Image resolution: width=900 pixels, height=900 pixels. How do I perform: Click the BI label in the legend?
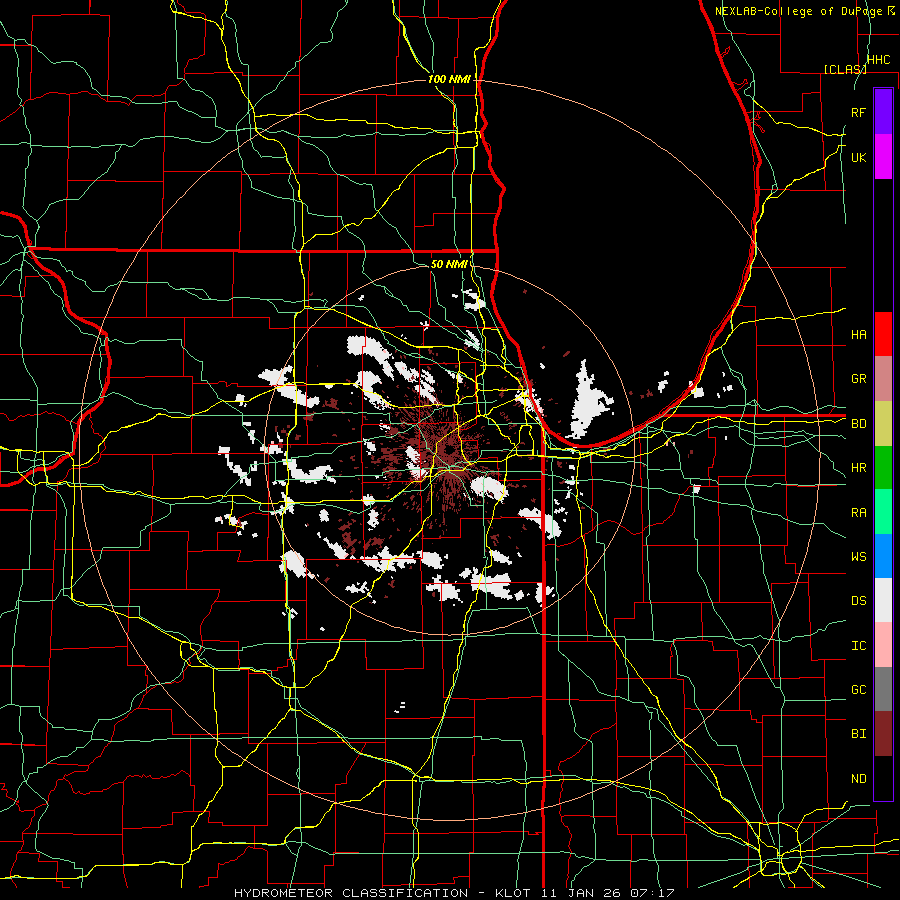click(x=858, y=734)
